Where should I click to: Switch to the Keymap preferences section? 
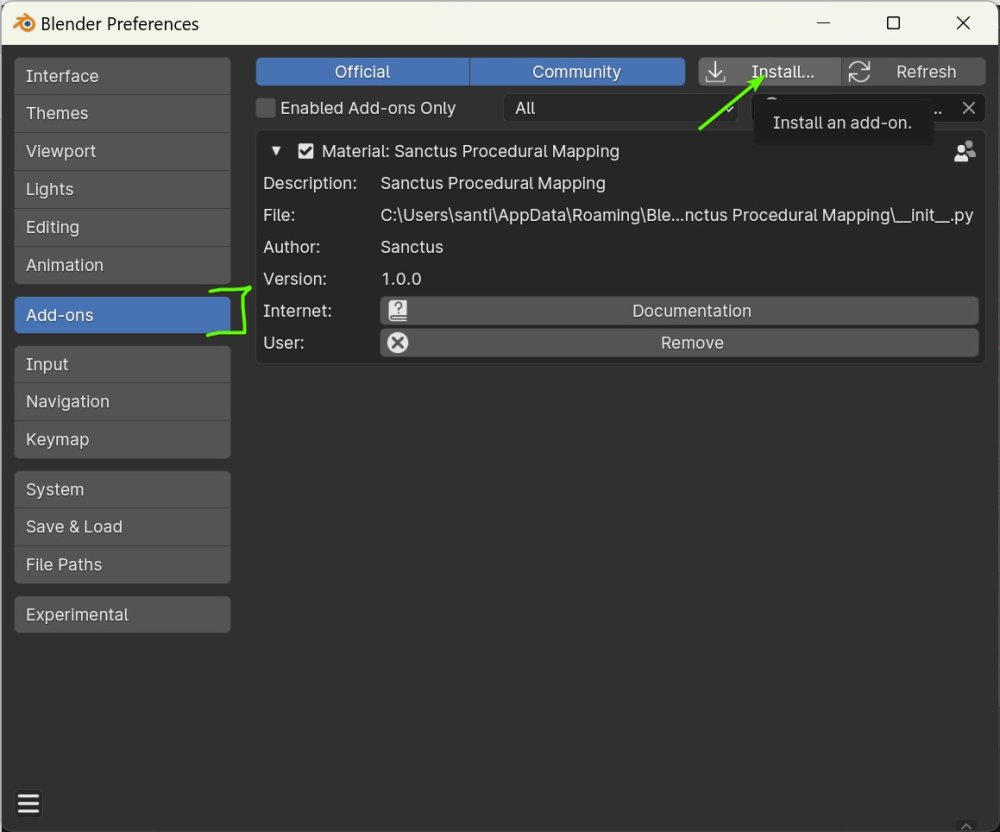click(x=122, y=440)
